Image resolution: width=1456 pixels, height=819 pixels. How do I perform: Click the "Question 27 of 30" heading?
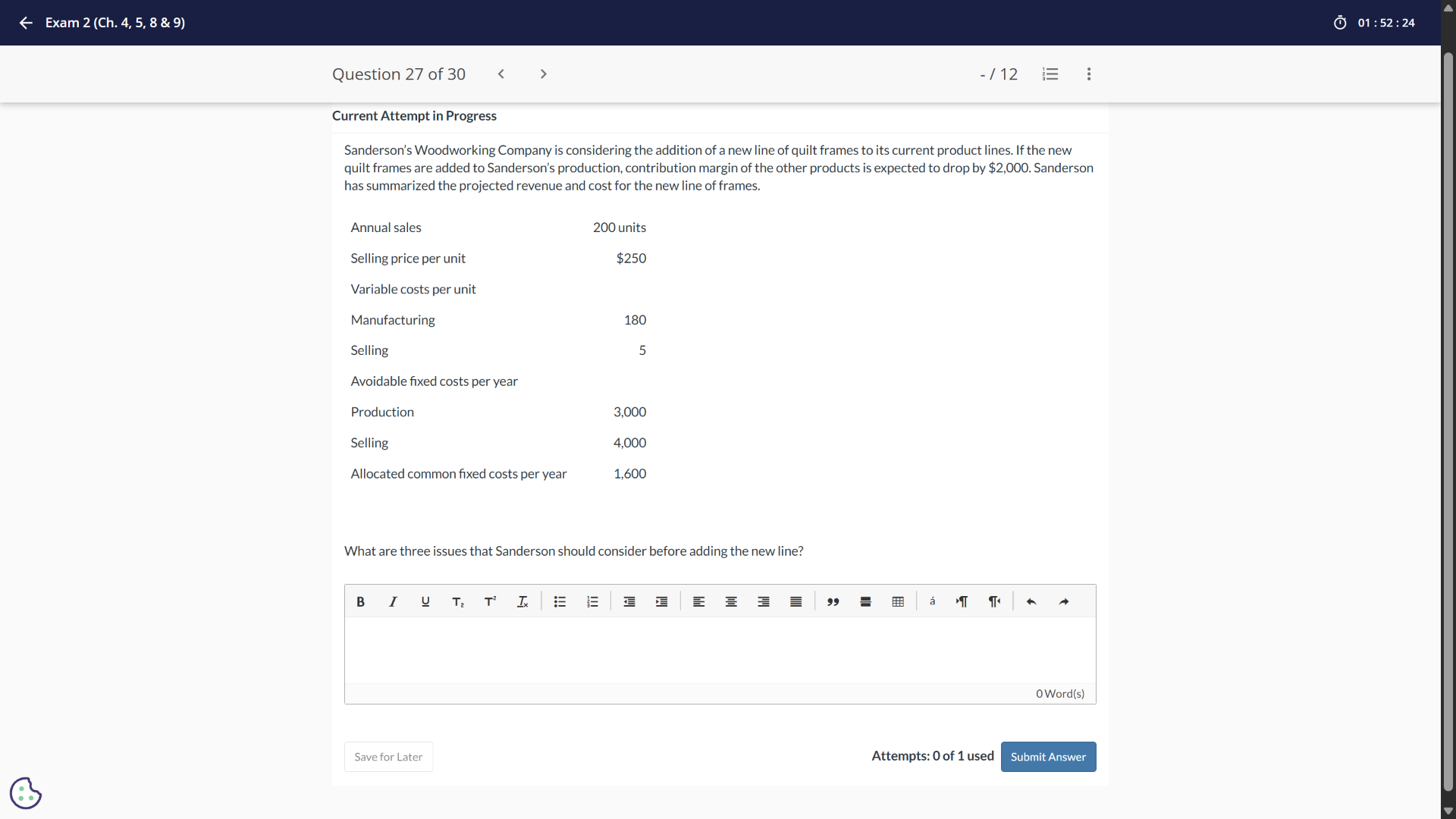coord(399,74)
